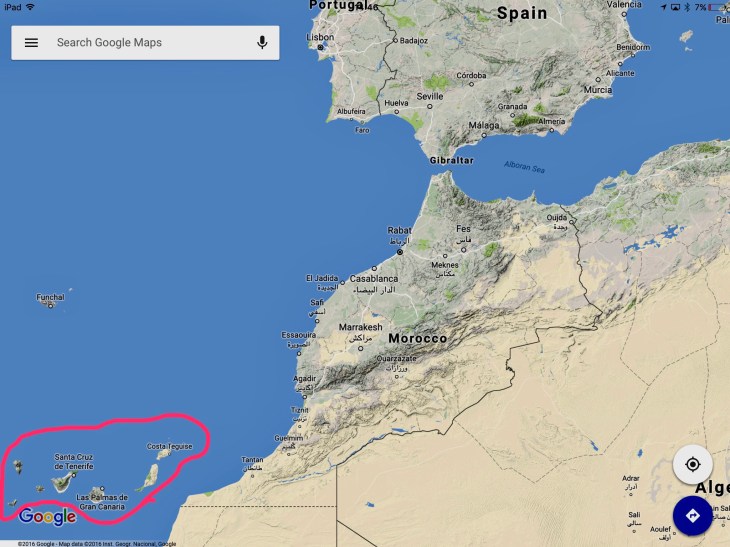Tap the Gibraltar label on map
This screenshot has width=730, height=547.
452,160
